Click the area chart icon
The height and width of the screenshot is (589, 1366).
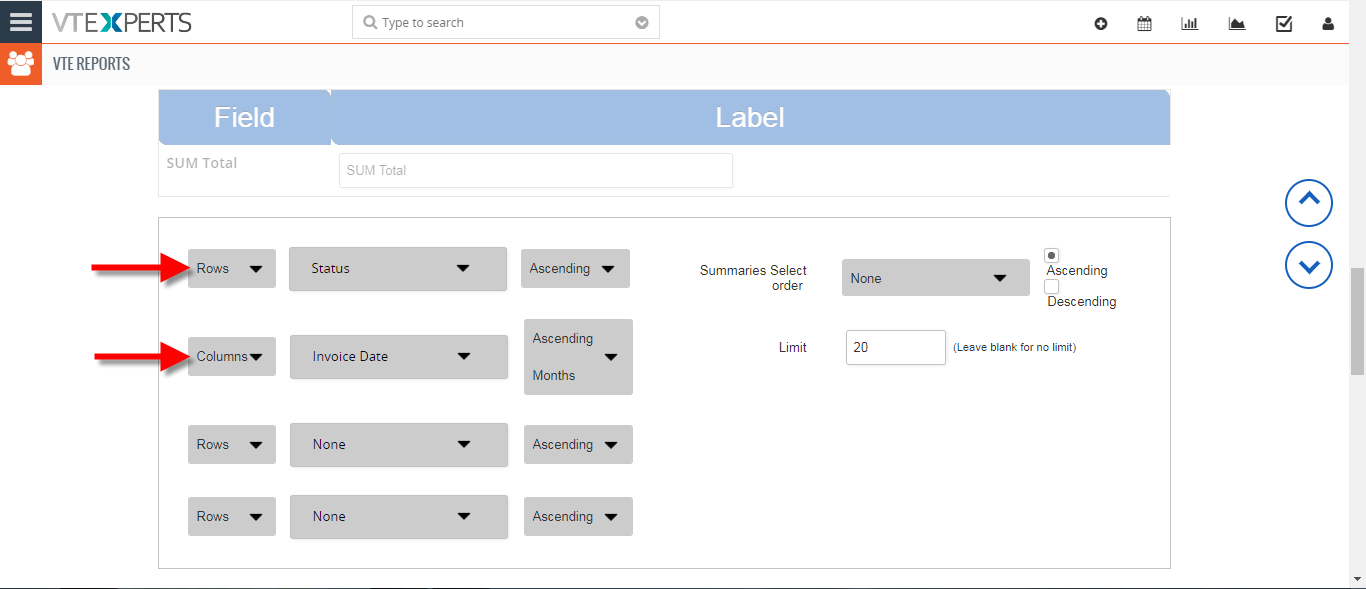click(1237, 24)
